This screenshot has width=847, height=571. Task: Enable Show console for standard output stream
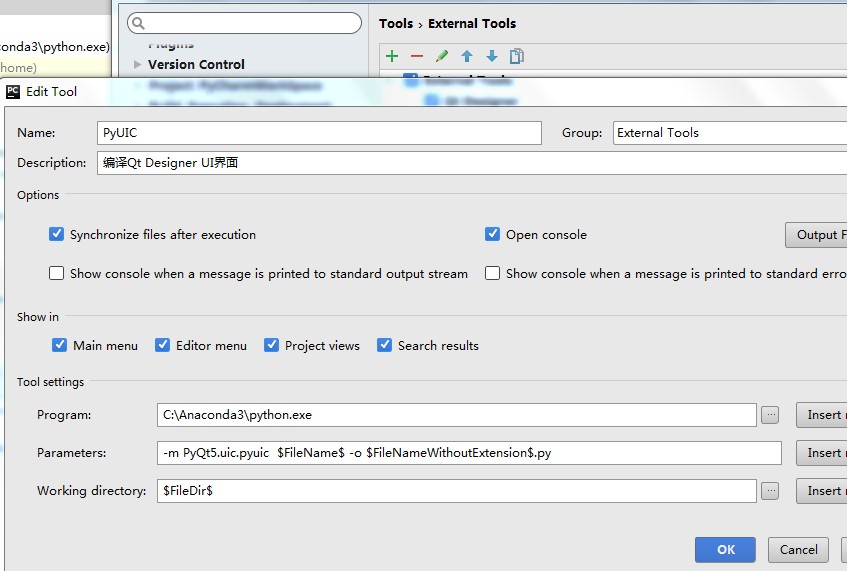click(56, 273)
